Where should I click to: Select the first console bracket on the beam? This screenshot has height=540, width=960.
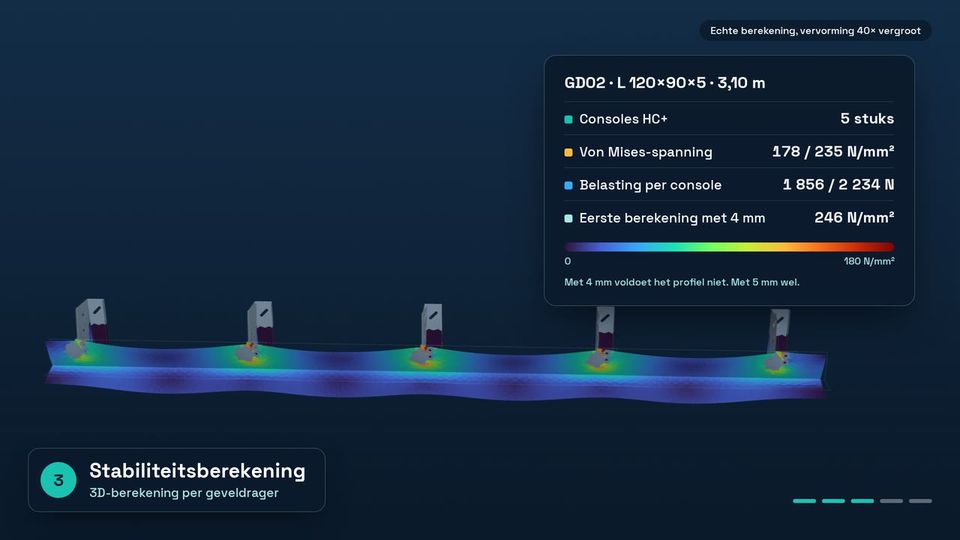tap(88, 329)
